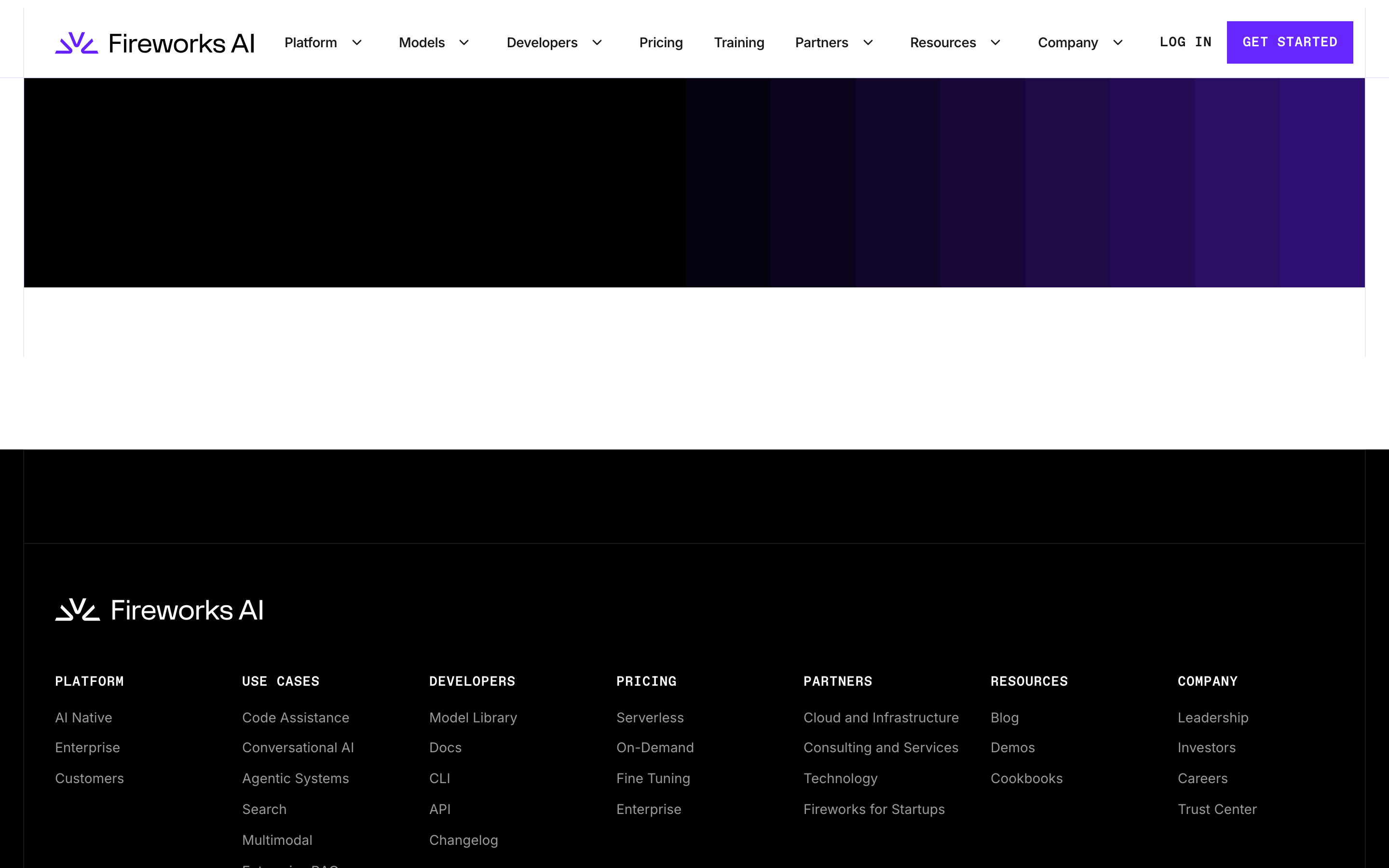
Task: Open Code Assistance use case link
Action: coord(296,718)
